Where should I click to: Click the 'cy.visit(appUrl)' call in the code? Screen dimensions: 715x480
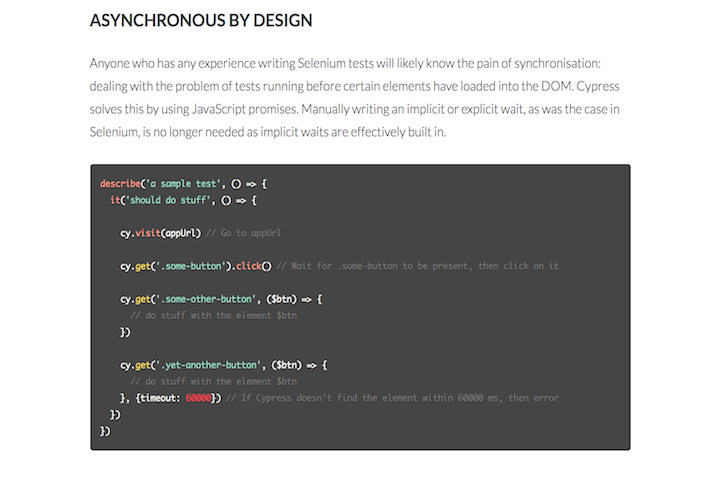tap(161, 233)
